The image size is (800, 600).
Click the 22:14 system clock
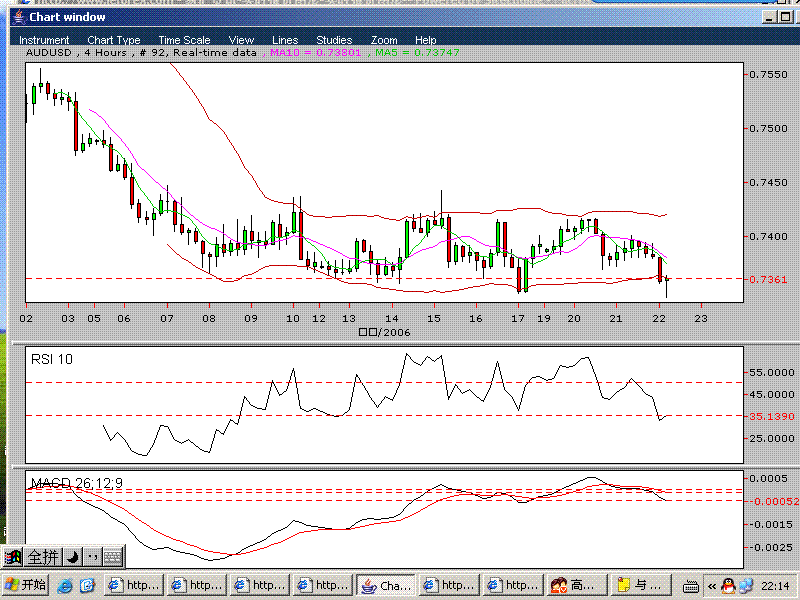(x=776, y=586)
